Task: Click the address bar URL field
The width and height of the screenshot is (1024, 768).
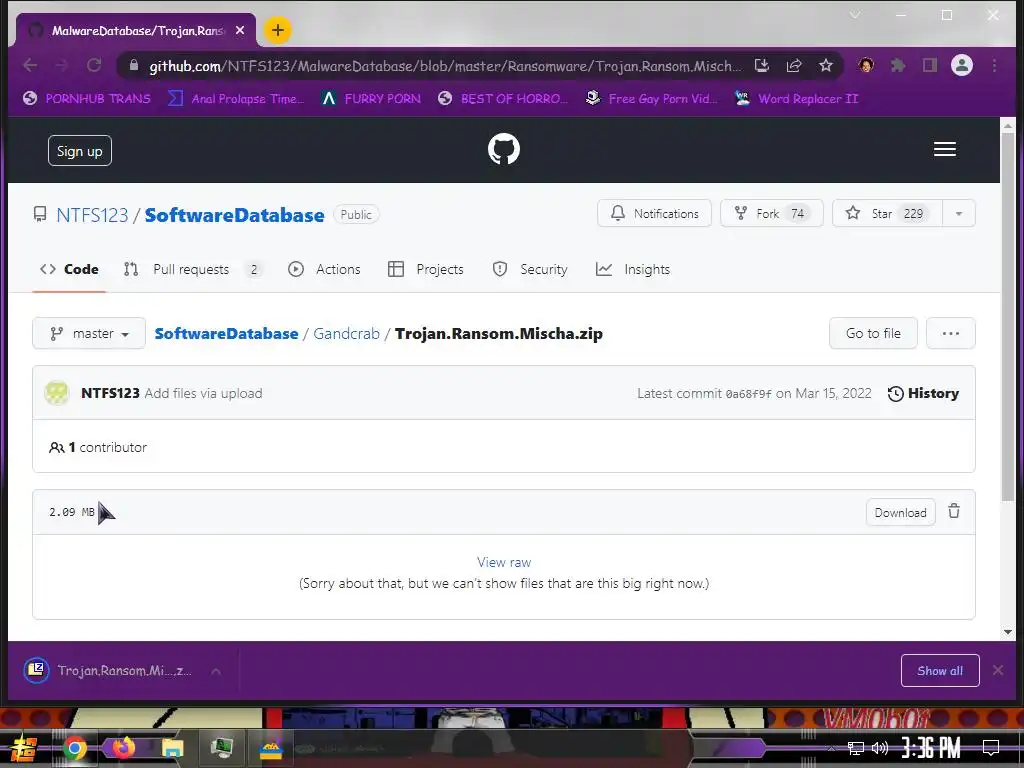Action: (444, 66)
